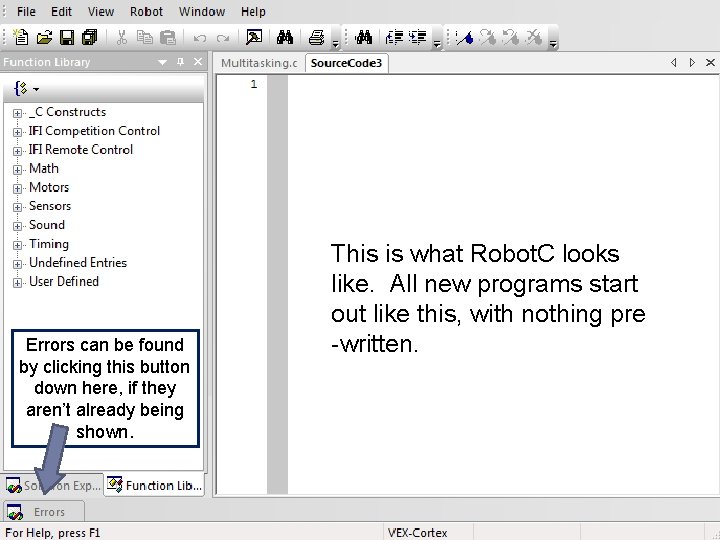Click the Undo arrow icon
Screen dimensions: 720x540
coord(200,38)
